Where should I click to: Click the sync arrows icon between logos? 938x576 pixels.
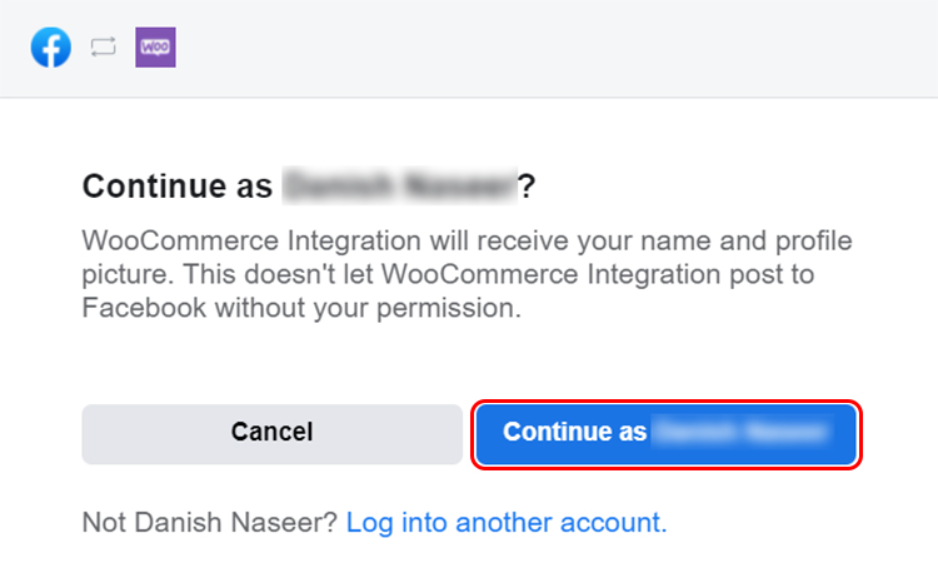click(x=103, y=47)
